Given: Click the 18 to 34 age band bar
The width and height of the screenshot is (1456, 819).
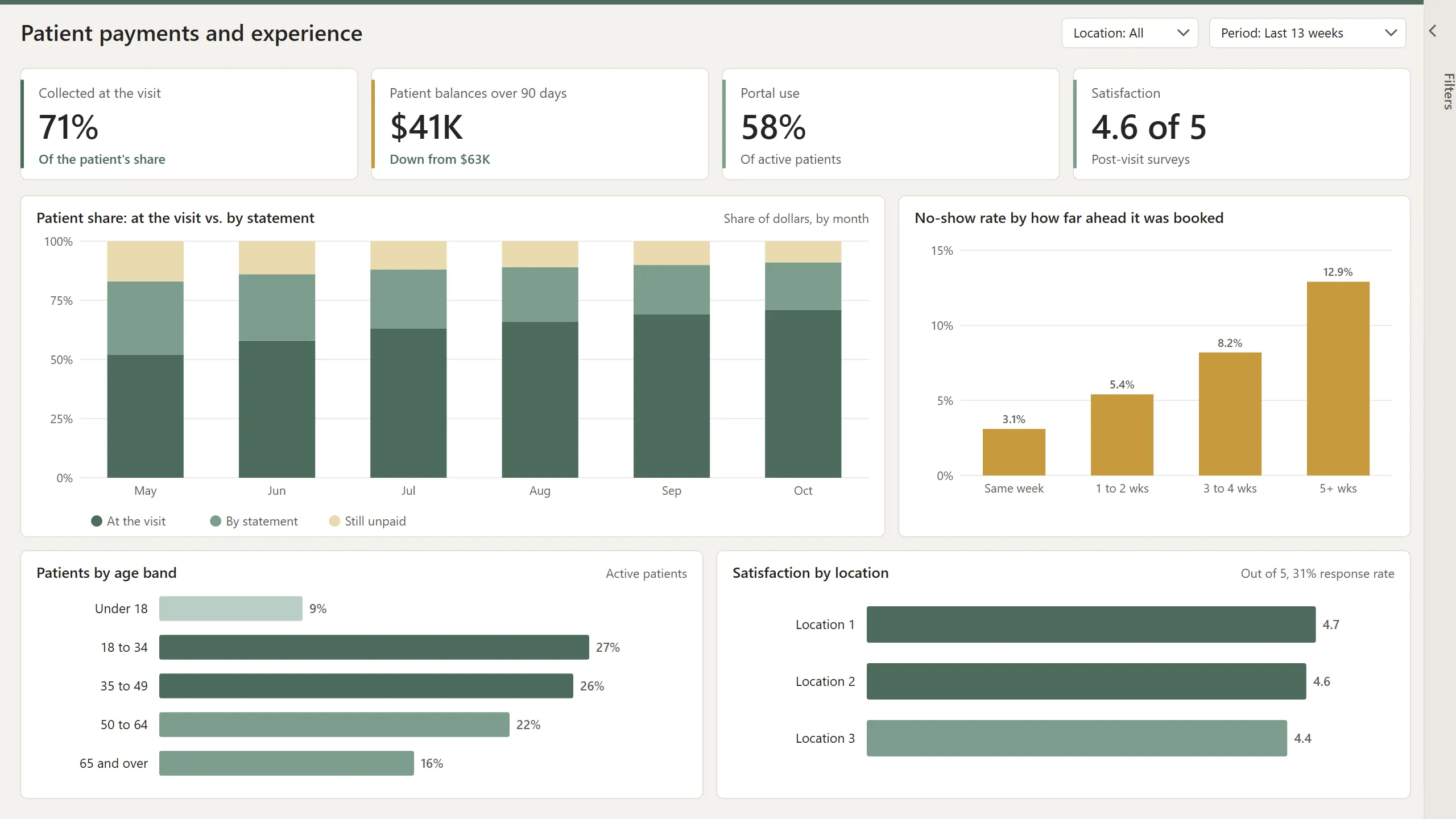Looking at the screenshot, I should pyautogui.click(x=374, y=647).
